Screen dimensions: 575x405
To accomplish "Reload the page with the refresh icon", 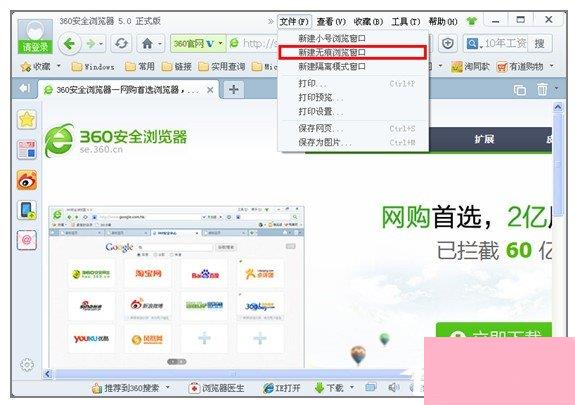I will 121,44.
